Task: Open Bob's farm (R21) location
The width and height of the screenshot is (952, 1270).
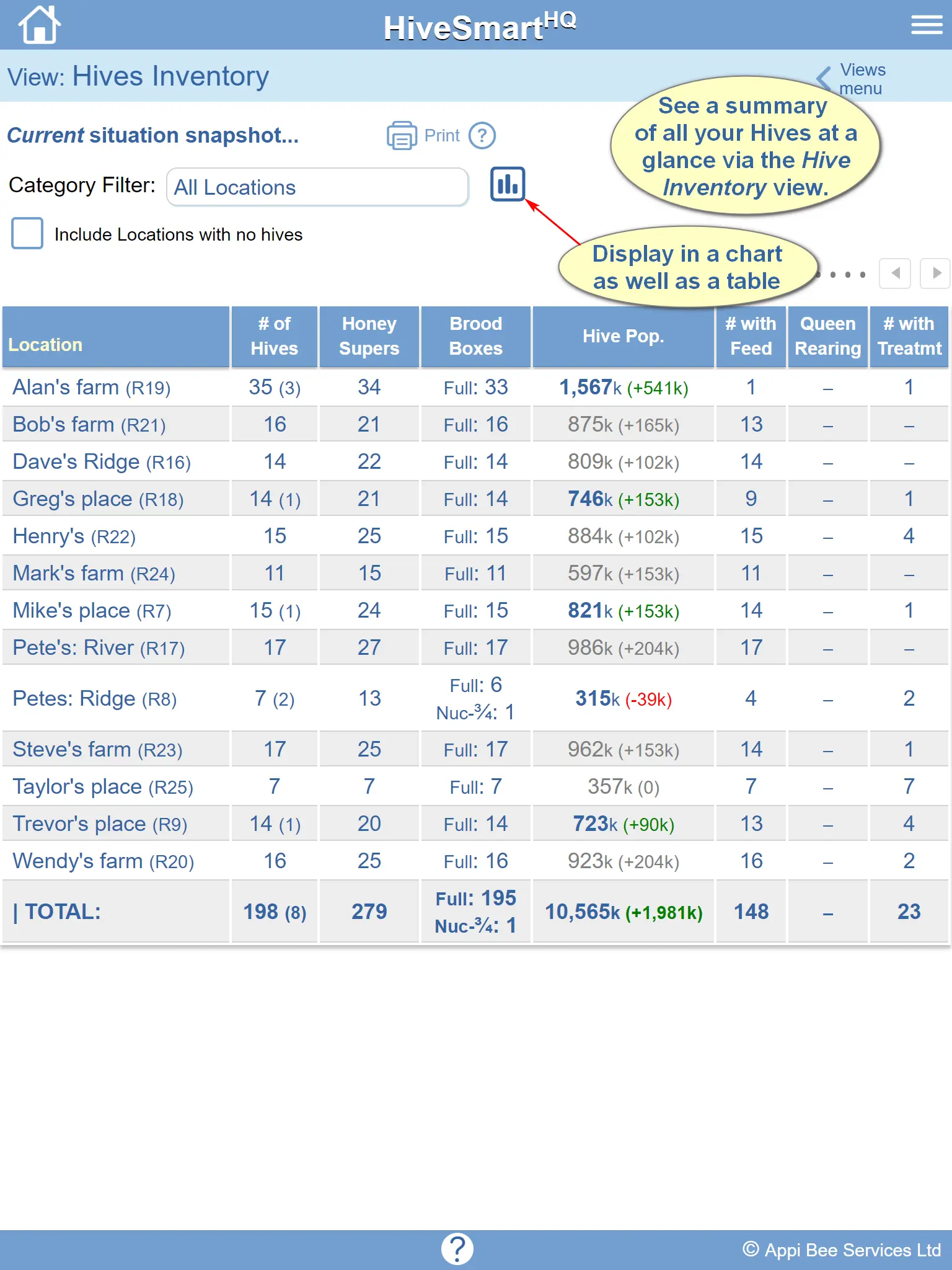Action: [x=89, y=425]
